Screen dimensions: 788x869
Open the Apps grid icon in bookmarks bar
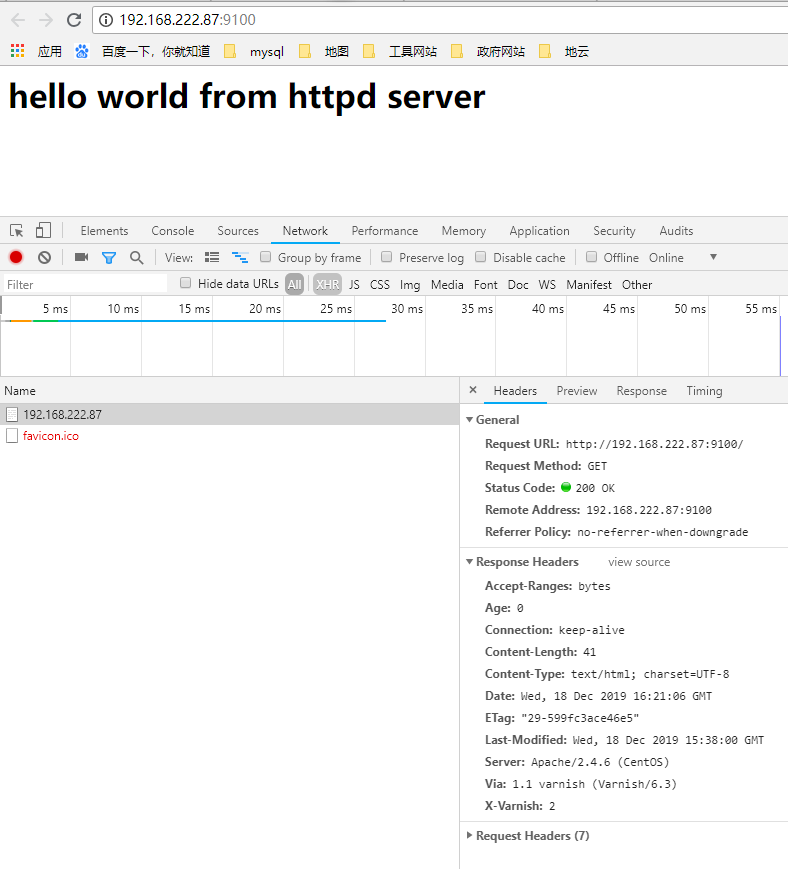(17, 51)
